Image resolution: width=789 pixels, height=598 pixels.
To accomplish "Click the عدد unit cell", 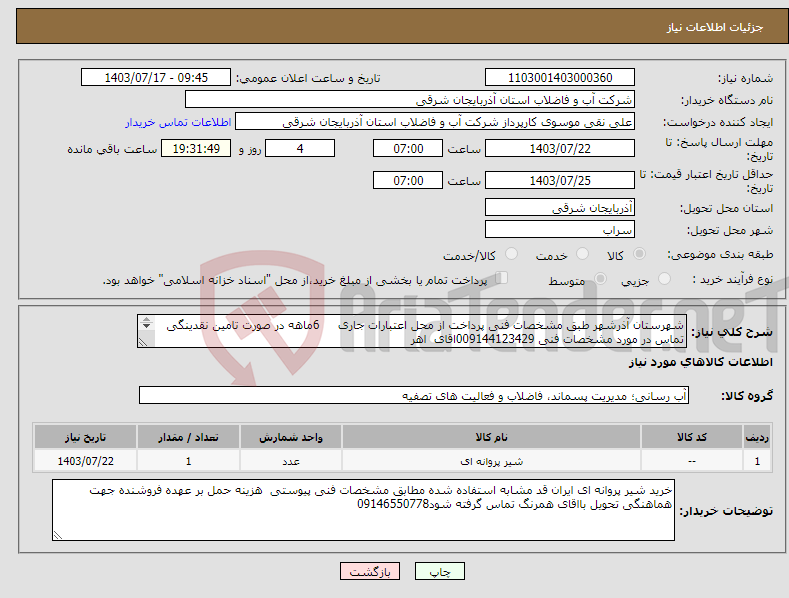I will [x=291, y=461].
